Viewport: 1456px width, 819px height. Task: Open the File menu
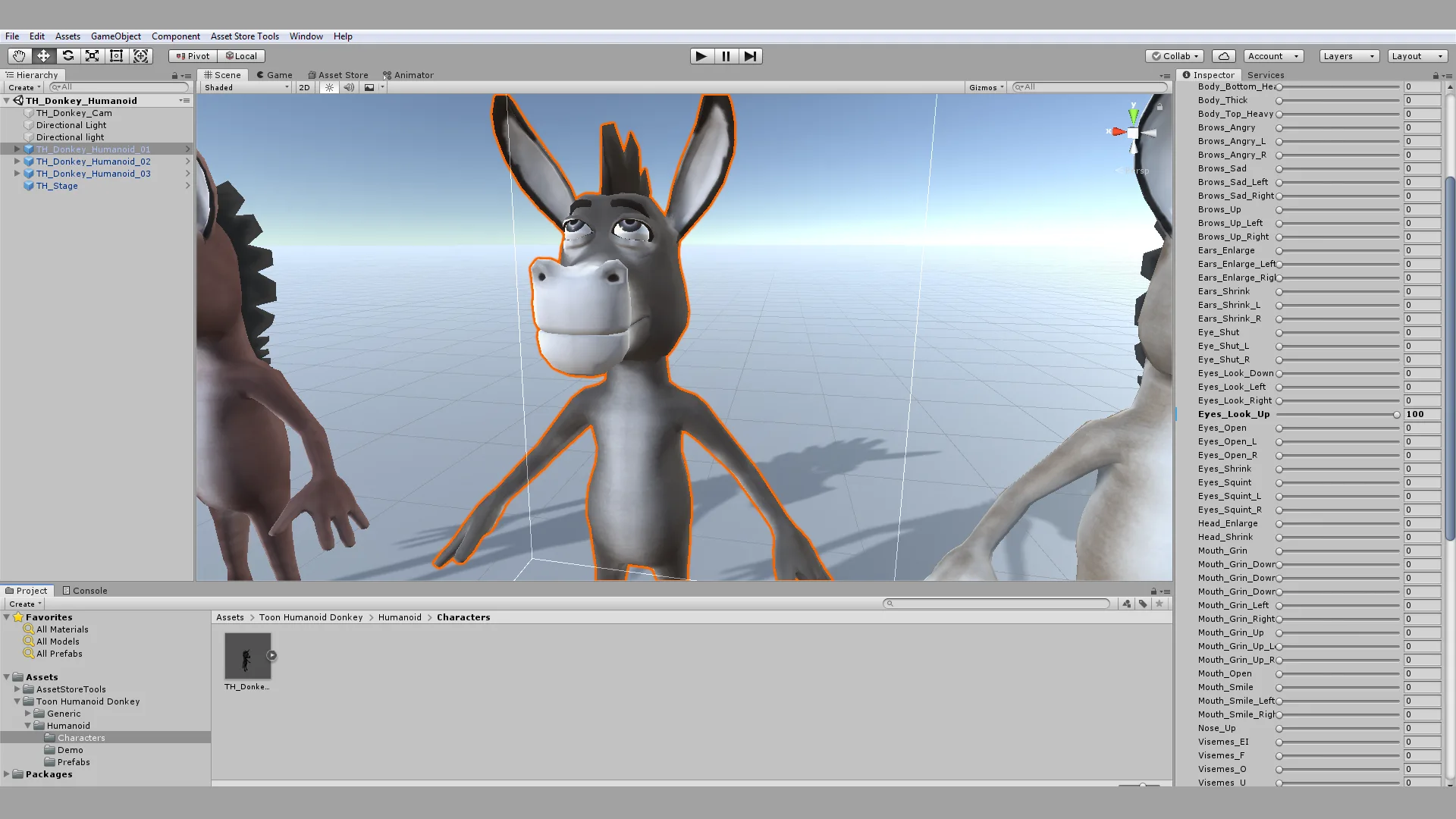pyautogui.click(x=12, y=36)
